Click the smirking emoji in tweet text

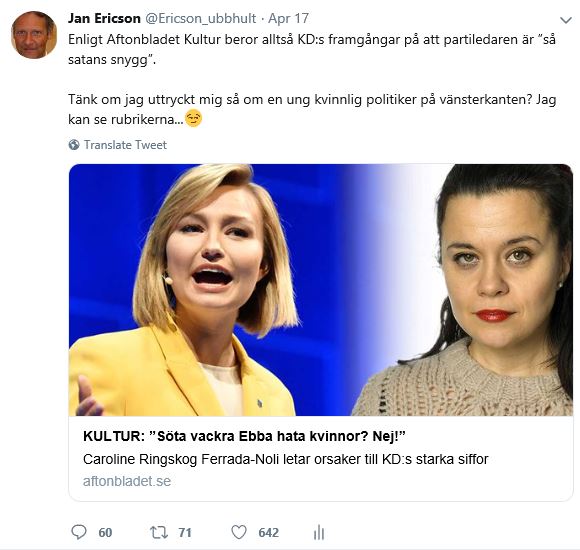coord(193,118)
